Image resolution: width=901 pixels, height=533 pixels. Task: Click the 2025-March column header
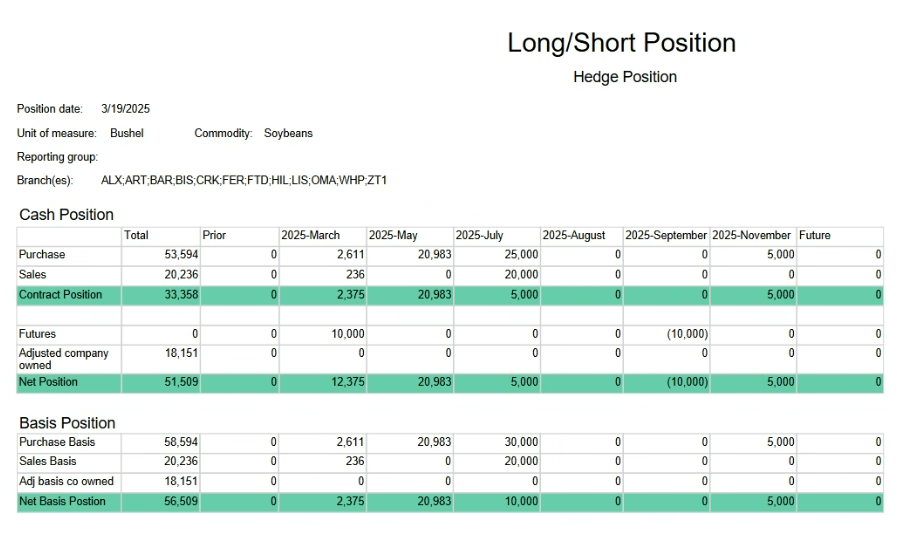[x=310, y=236]
